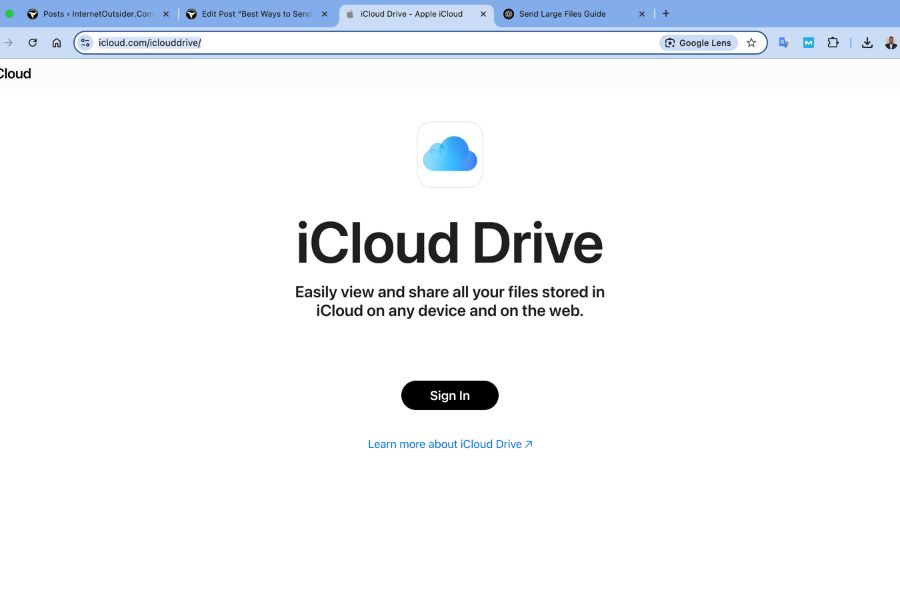The width and height of the screenshot is (900, 600).
Task: View site information icon in address bar
Action: 86,42
